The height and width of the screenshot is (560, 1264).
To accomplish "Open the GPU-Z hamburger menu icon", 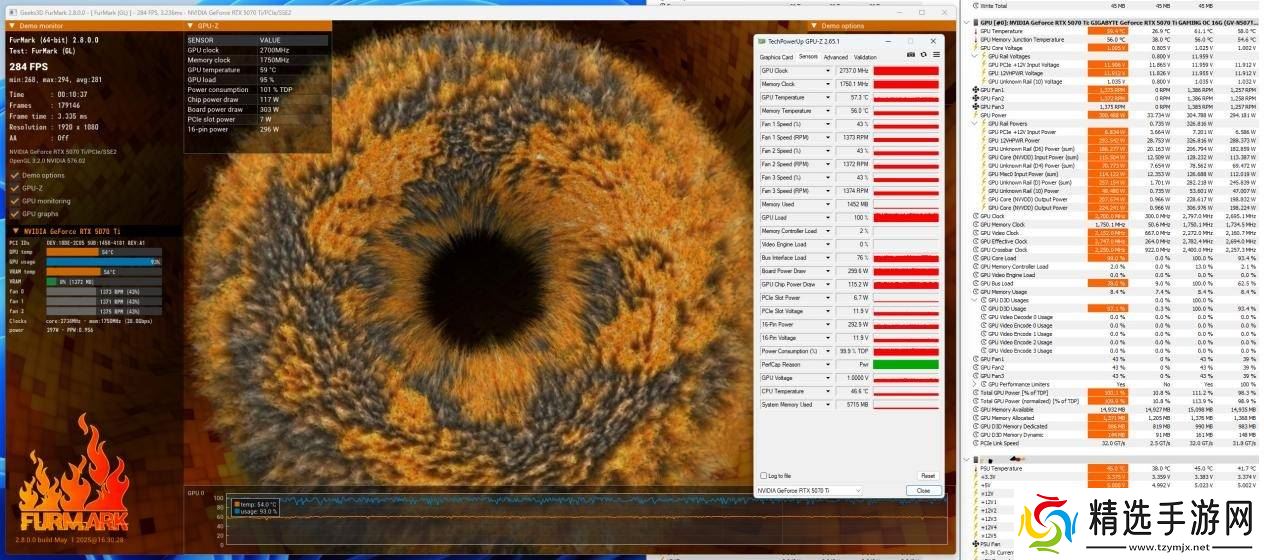I will click(934, 54).
